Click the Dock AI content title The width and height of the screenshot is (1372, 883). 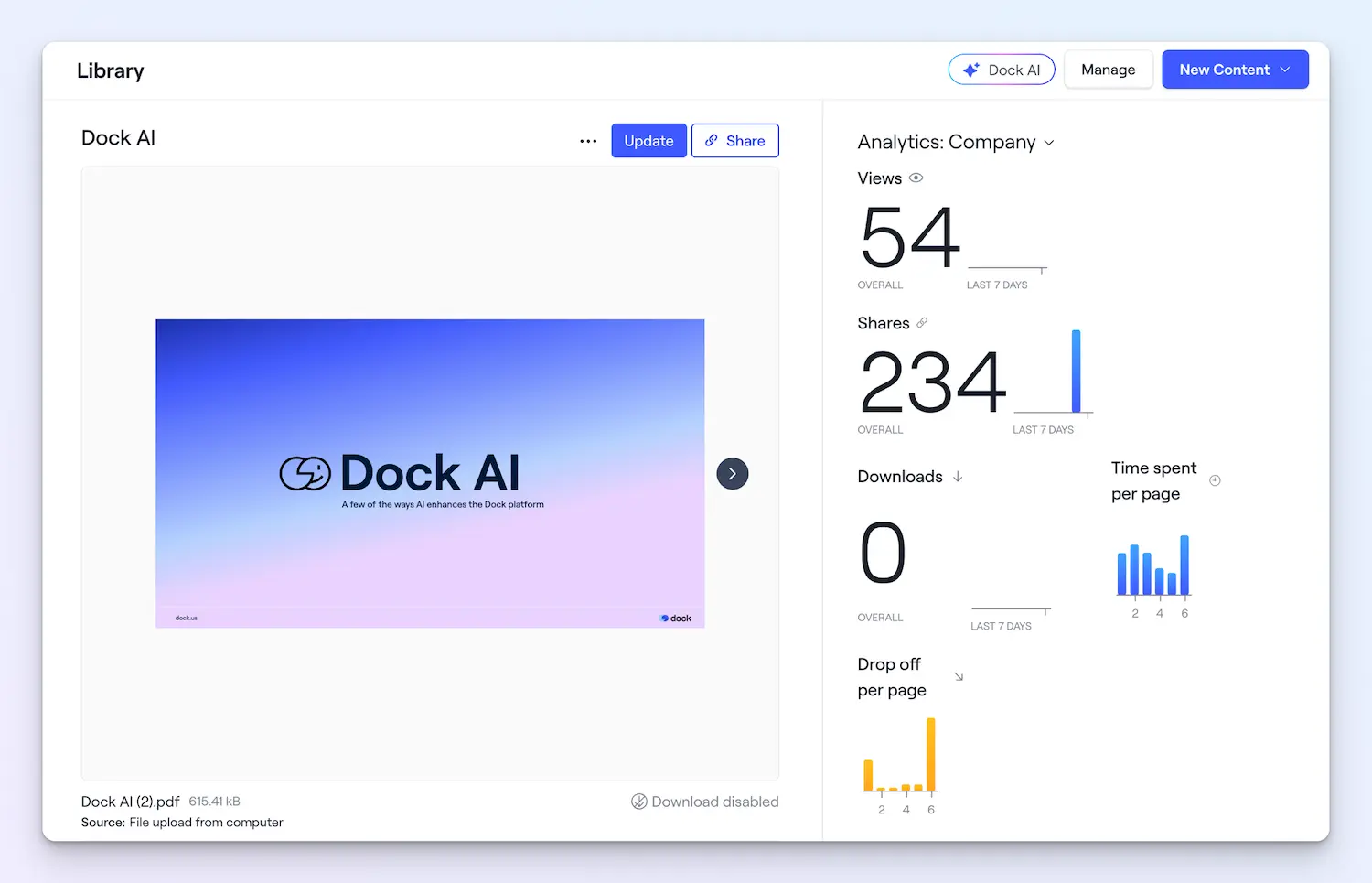pos(118,138)
